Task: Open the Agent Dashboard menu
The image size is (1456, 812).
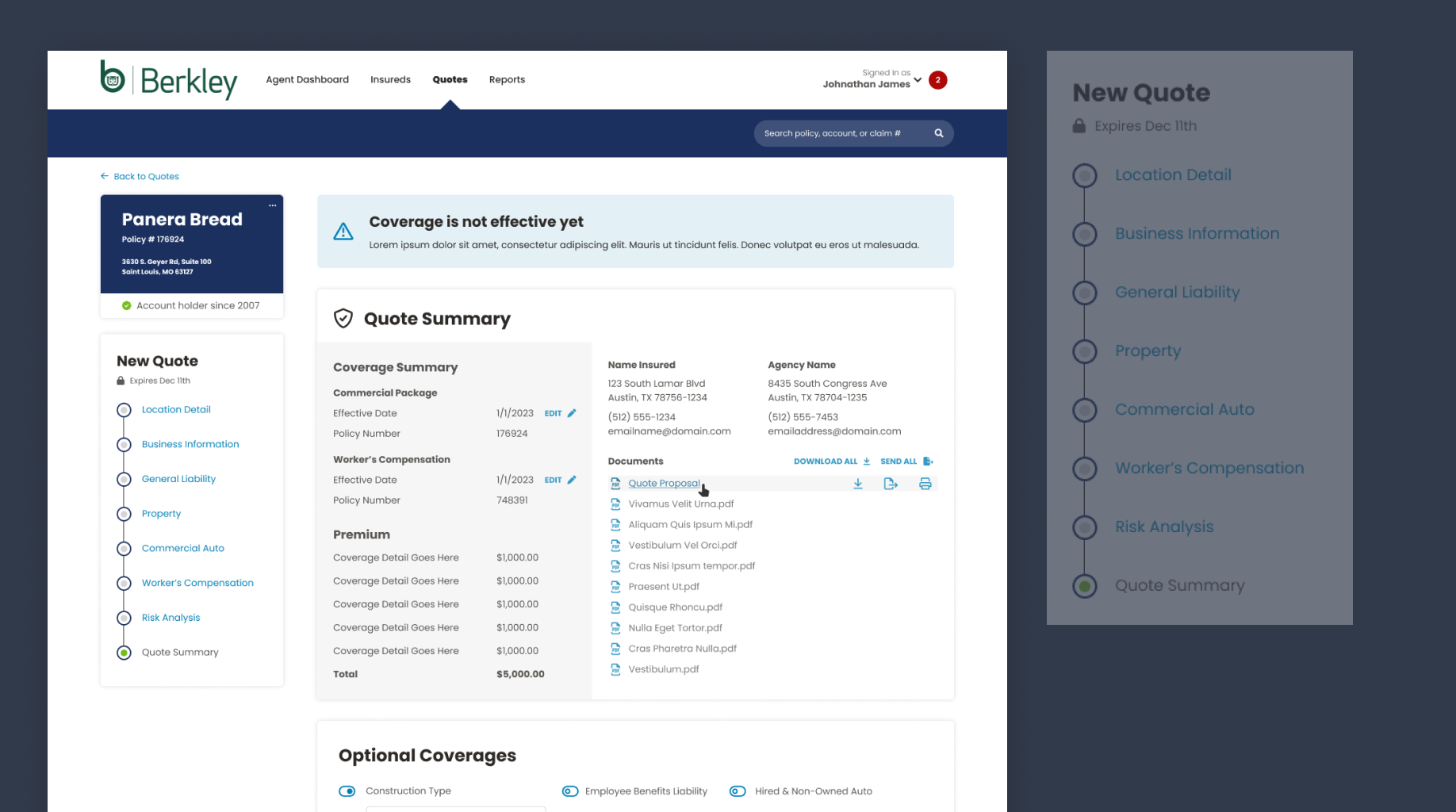Action: tap(307, 79)
